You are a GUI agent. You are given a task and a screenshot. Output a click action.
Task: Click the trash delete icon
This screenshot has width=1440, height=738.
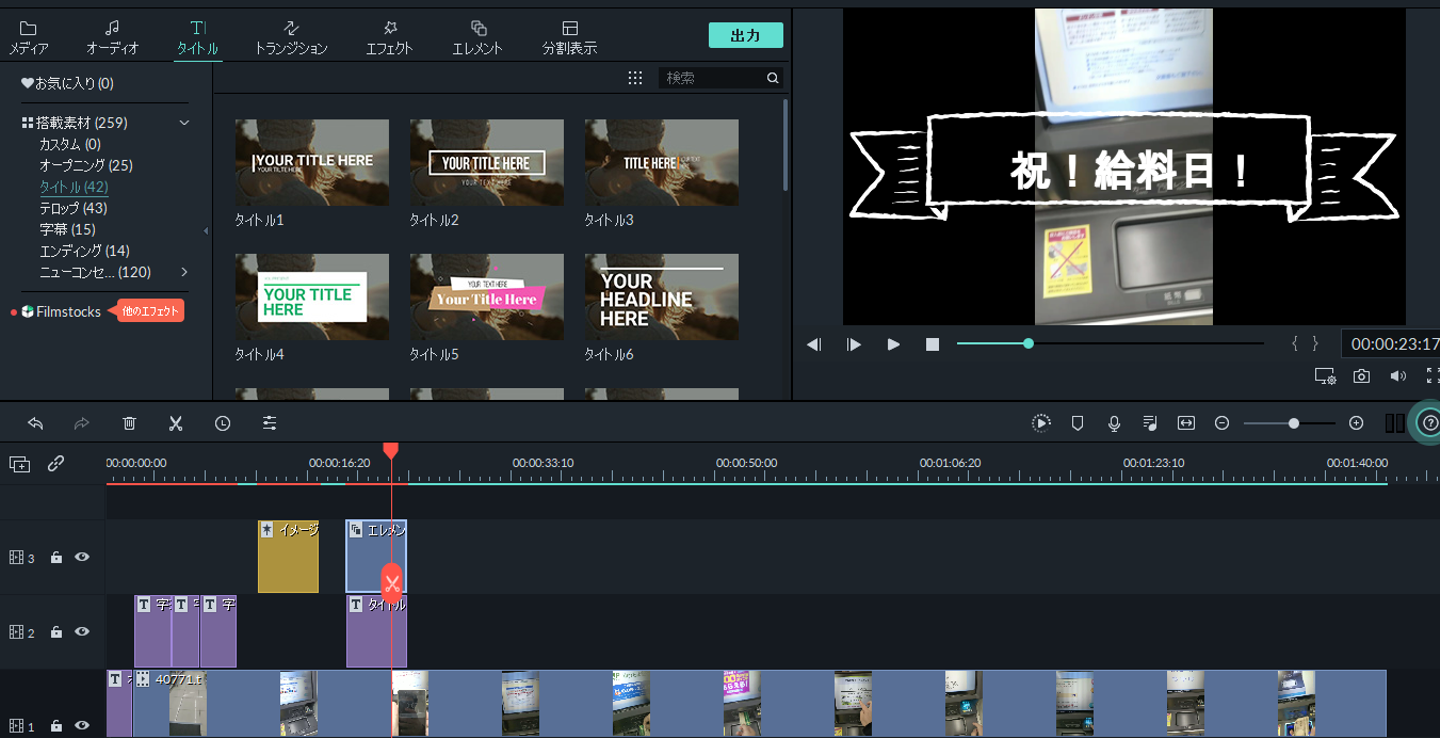(x=129, y=423)
